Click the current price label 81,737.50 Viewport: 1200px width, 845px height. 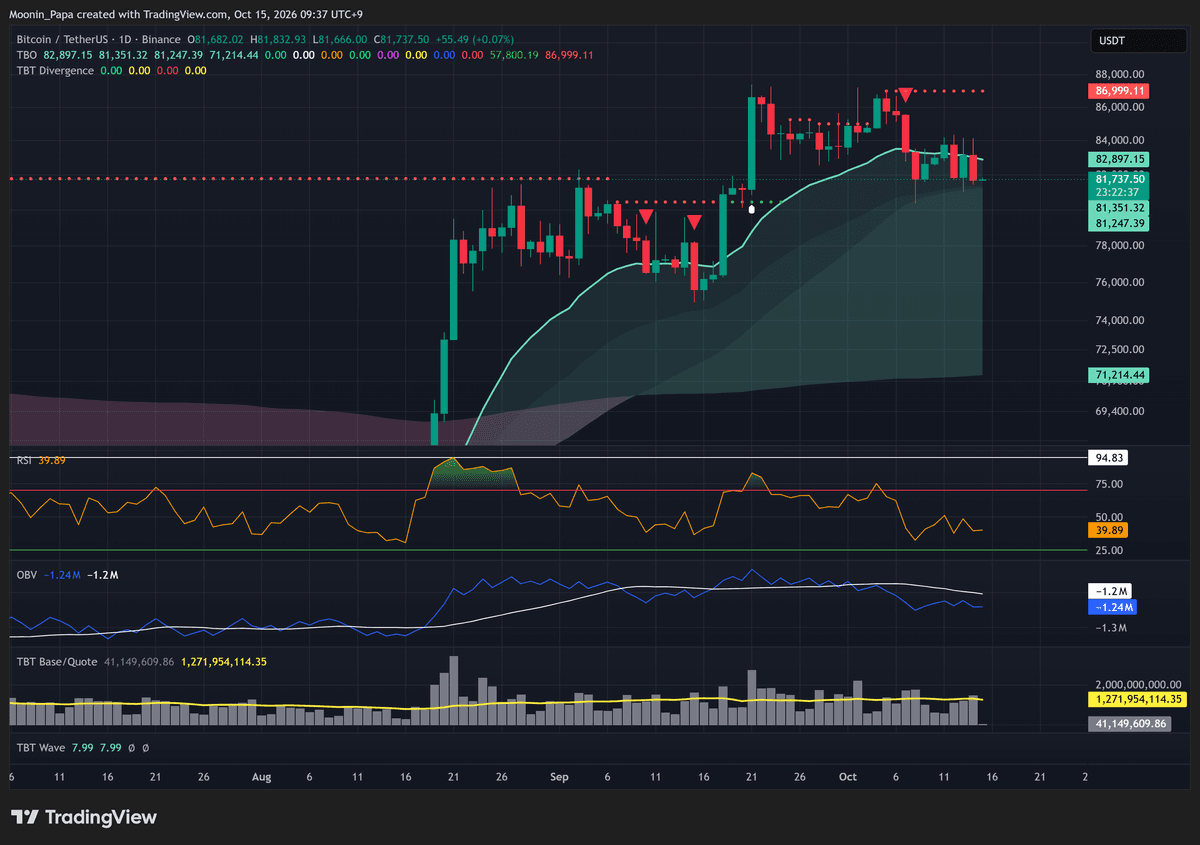(1118, 178)
